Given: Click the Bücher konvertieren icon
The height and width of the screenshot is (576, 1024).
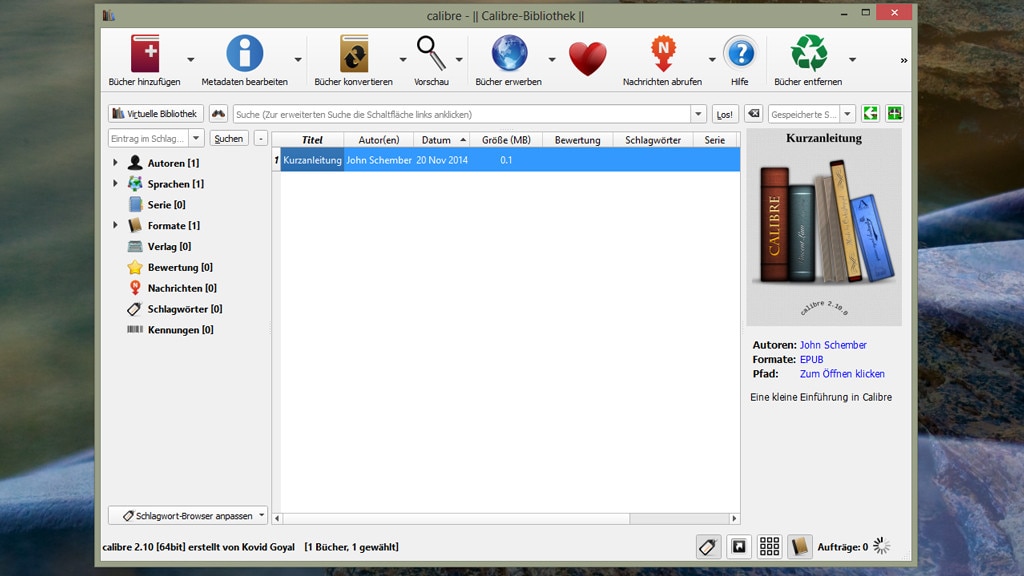Looking at the screenshot, I should pos(354,53).
